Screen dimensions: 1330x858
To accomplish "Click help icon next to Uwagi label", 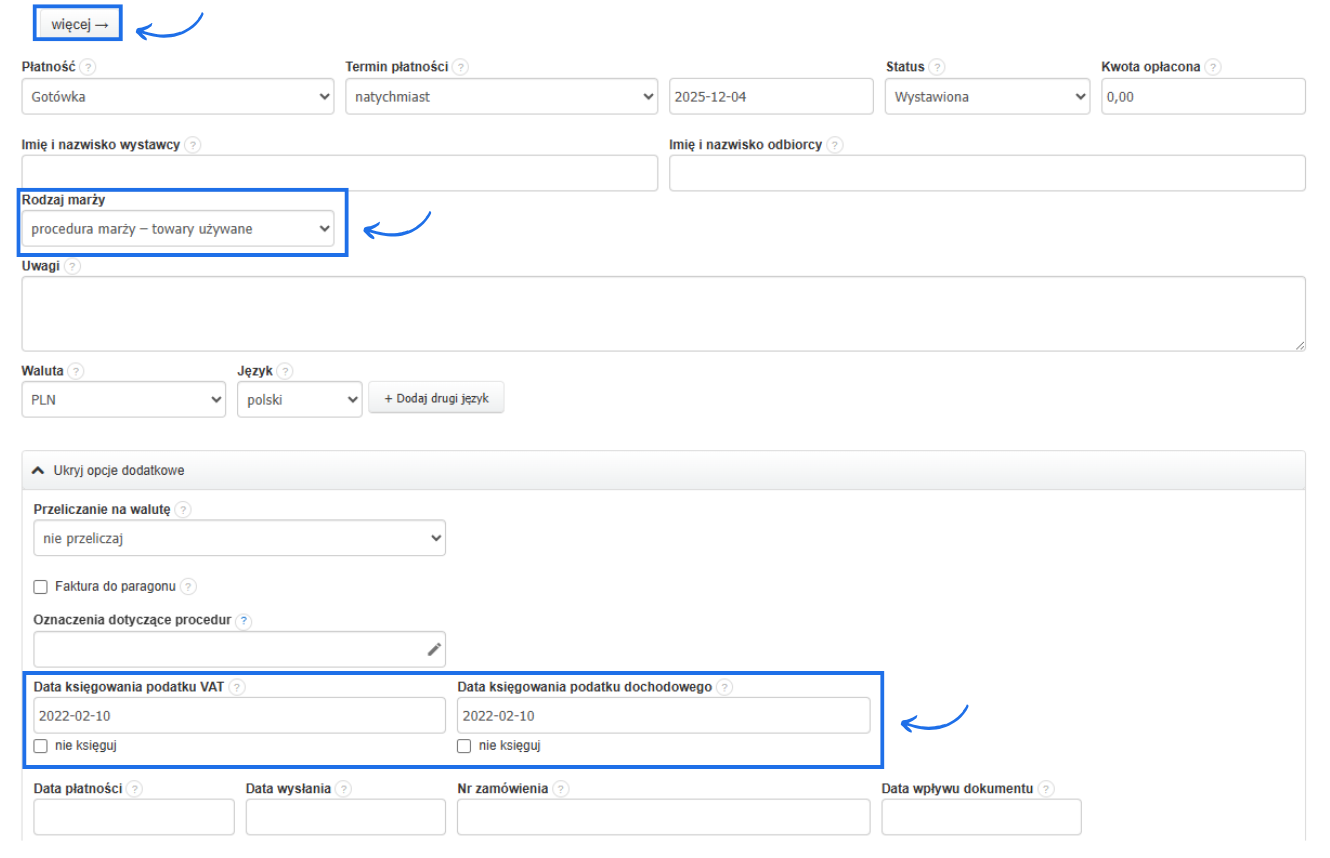I will pos(73,266).
